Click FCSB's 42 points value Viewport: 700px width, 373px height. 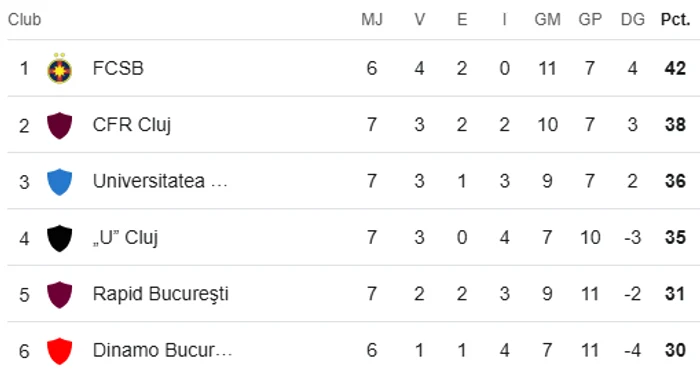coord(675,68)
